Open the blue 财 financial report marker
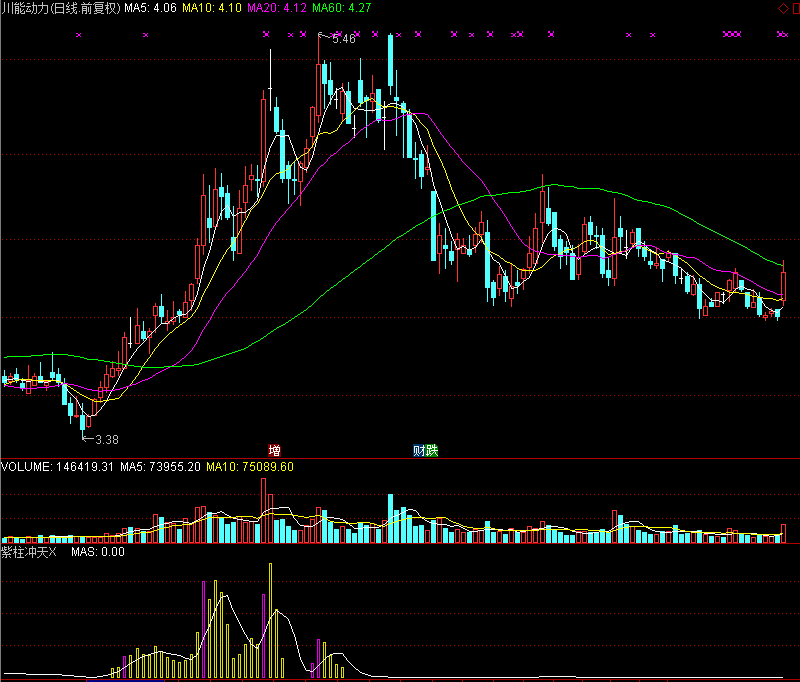800x682 pixels. tap(419, 450)
